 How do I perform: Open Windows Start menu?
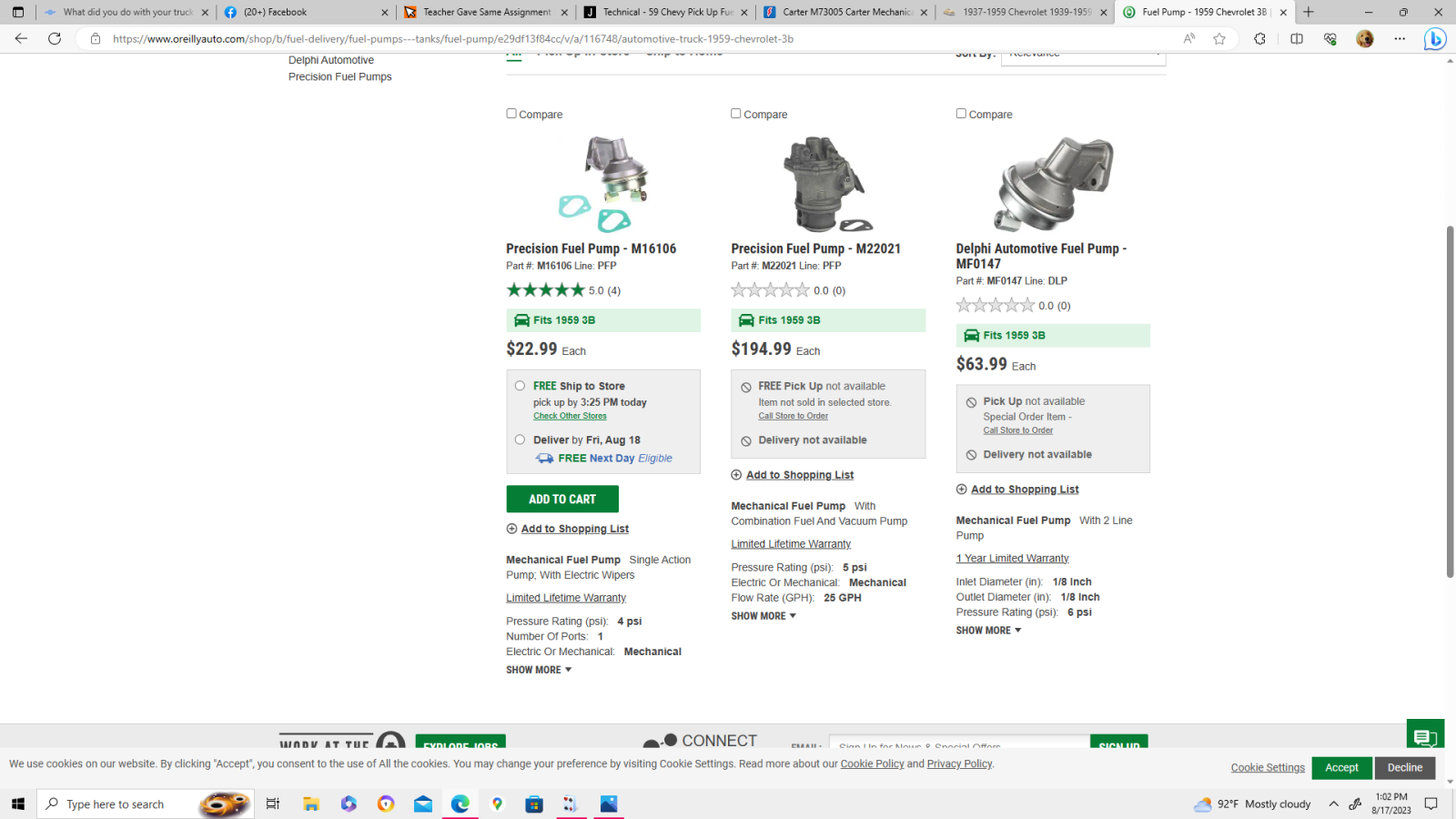coord(17,804)
